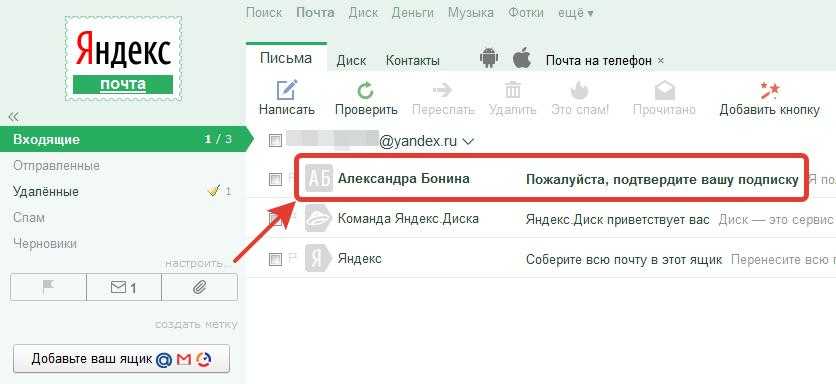Switch to the Письма tab
This screenshot has height=384, width=836.
tap(286, 58)
